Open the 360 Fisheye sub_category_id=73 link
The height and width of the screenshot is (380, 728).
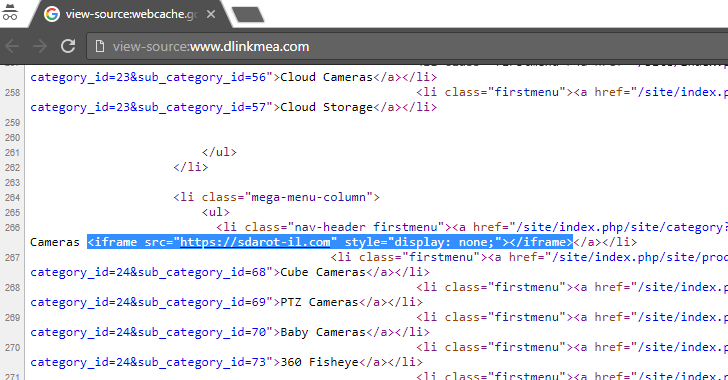point(148,362)
